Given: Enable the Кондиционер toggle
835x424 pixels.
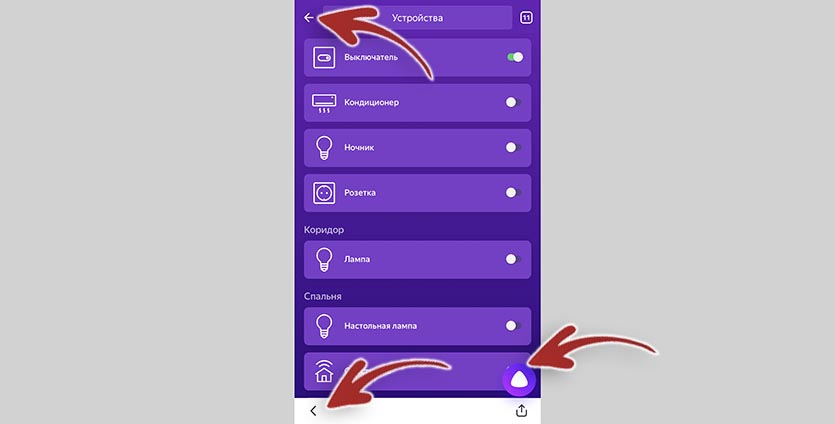Looking at the screenshot, I should pyautogui.click(x=513, y=102).
